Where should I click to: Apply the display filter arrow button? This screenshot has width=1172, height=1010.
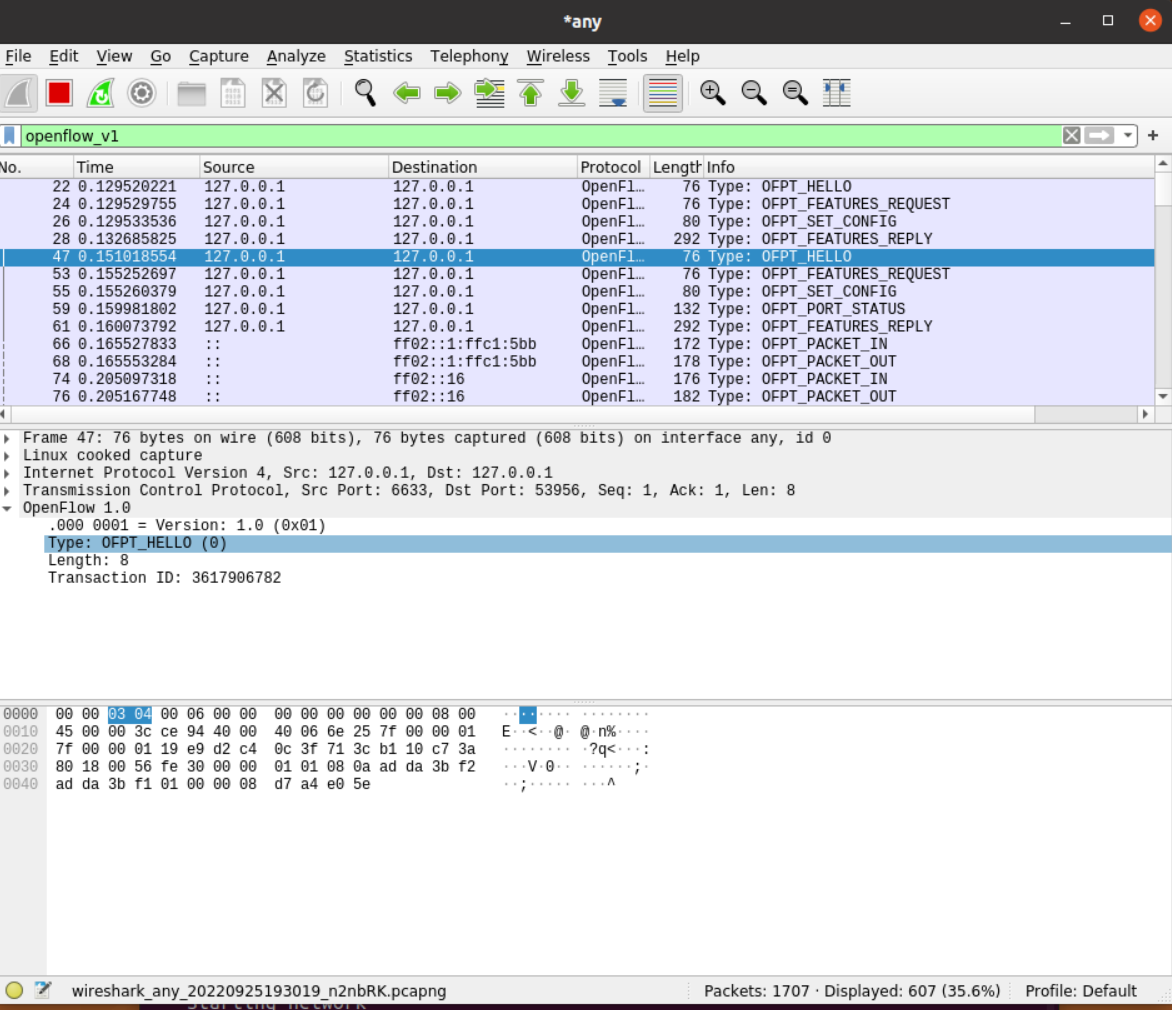[x=1099, y=135]
